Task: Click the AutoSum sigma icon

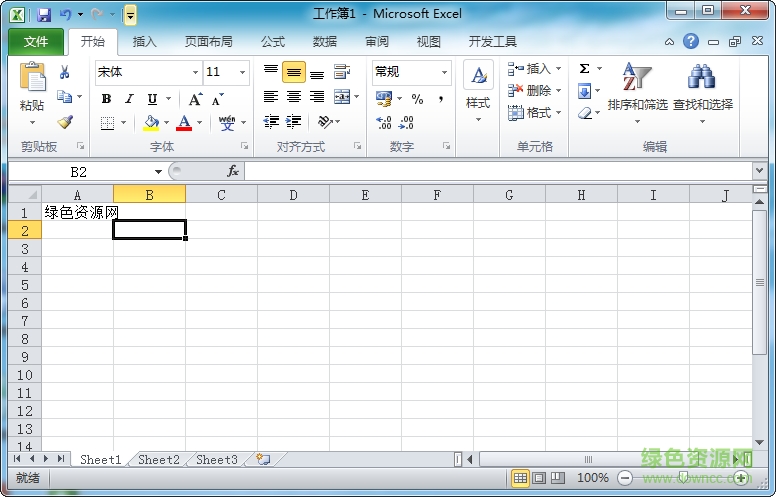Action: coord(585,69)
